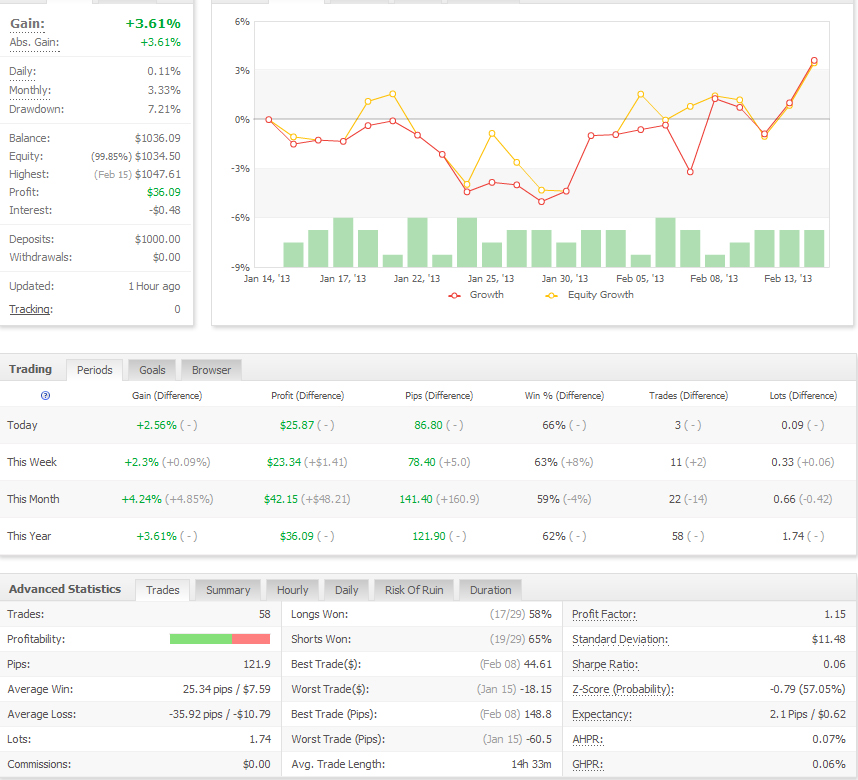Open the Hourly statistics tab

tap(293, 590)
